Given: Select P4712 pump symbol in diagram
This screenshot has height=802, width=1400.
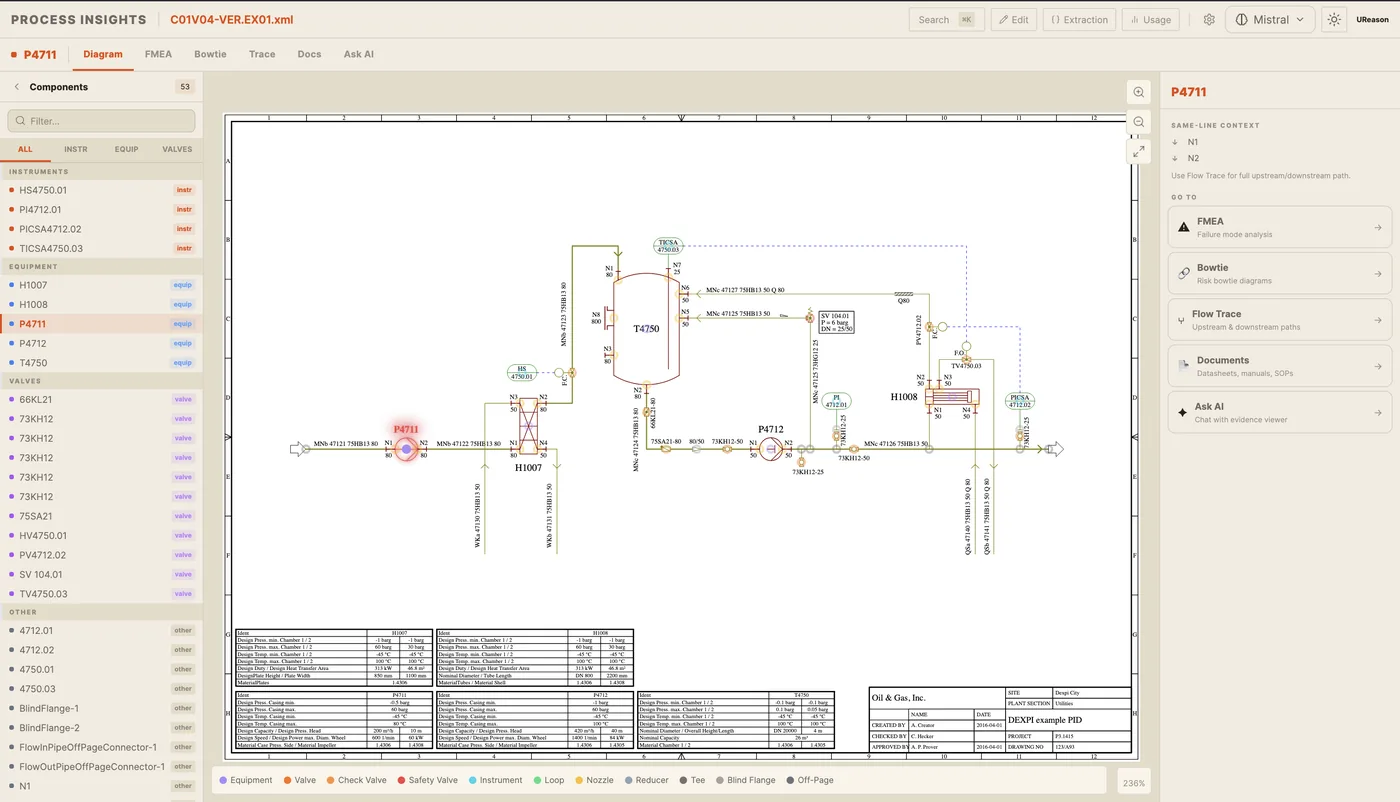Looking at the screenshot, I should coord(770,449).
